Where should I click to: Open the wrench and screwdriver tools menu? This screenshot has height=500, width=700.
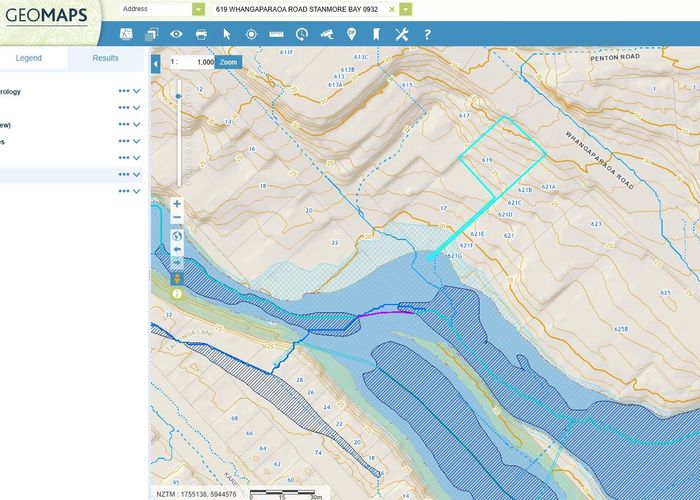tap(402, 34)
